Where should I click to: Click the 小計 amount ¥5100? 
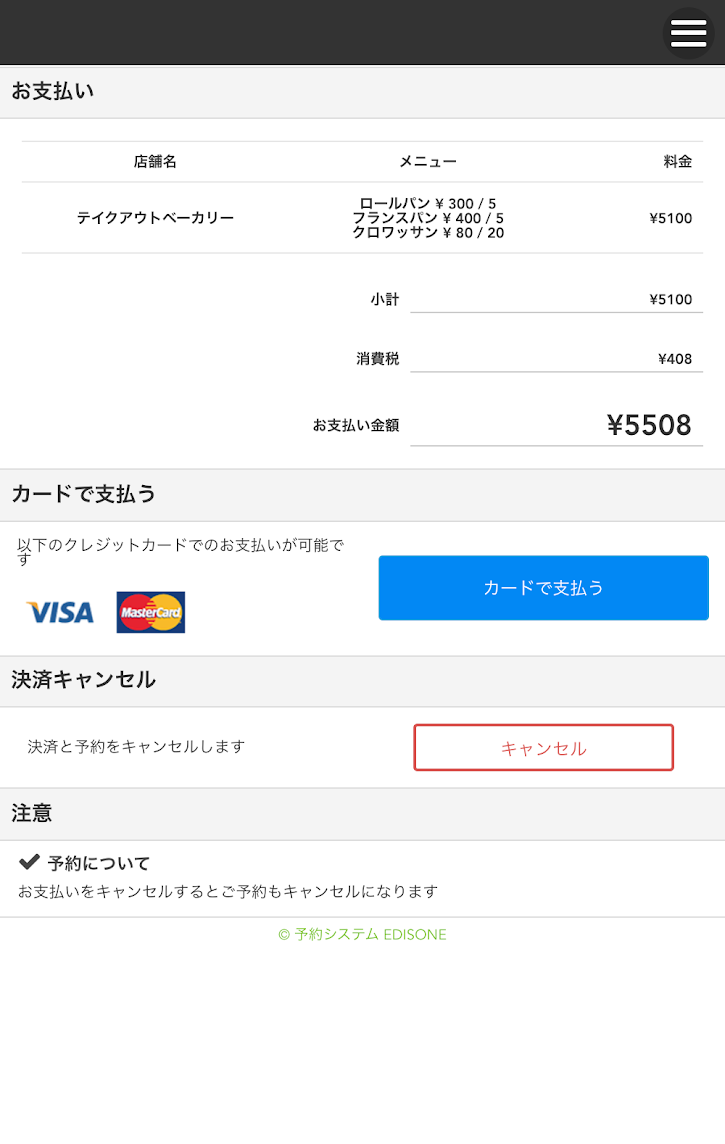click(x=670, y=299)
